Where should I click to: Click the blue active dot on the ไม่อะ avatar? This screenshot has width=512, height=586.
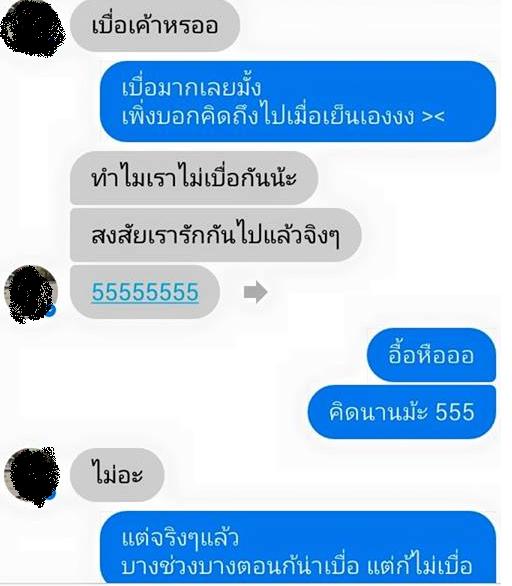point(52,495)
